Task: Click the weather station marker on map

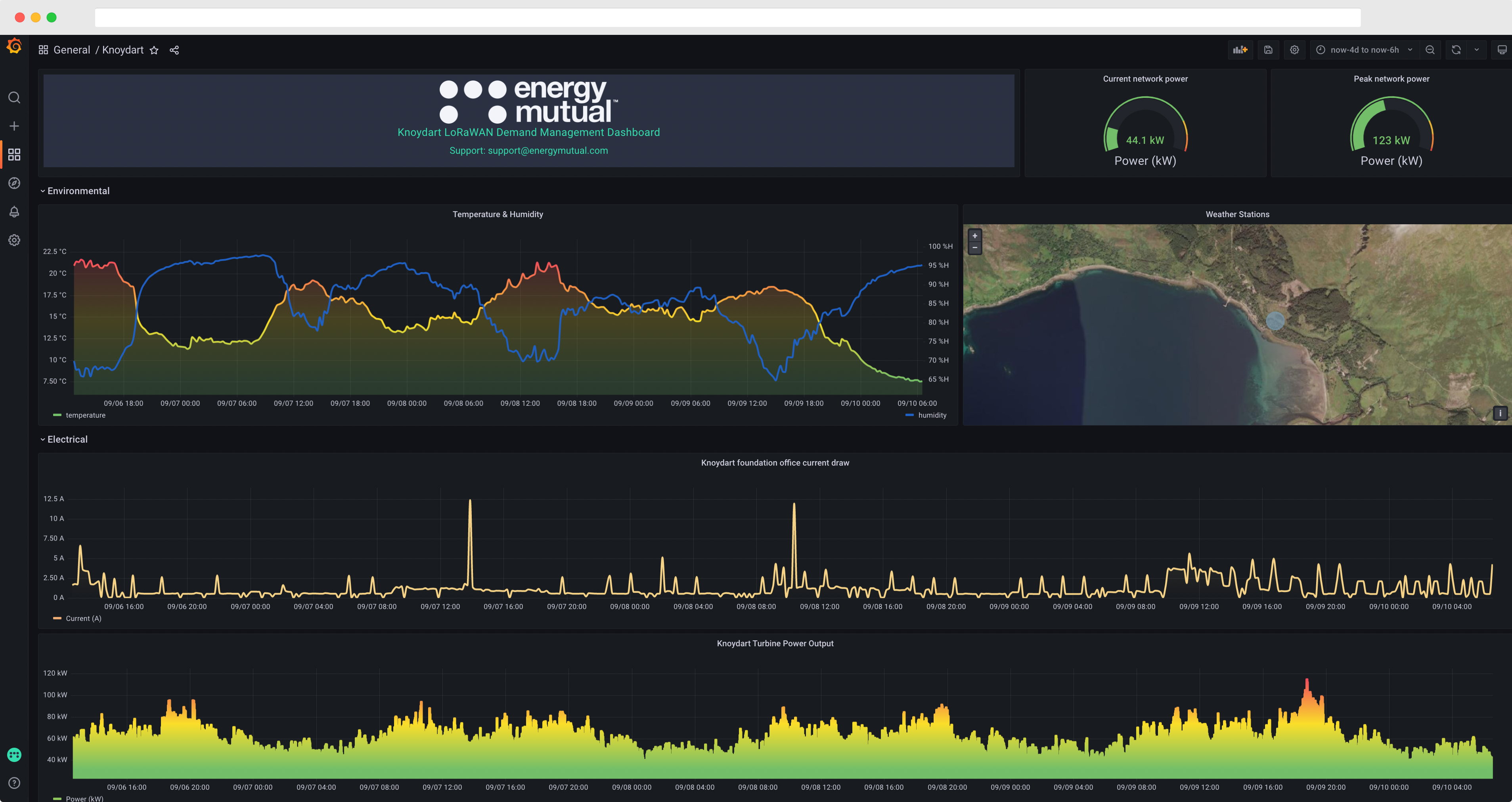Action: point(1275,321)
